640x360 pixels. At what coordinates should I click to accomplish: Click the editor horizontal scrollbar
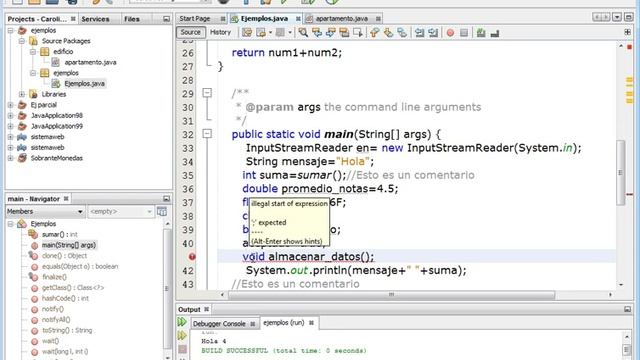[391, 295]
